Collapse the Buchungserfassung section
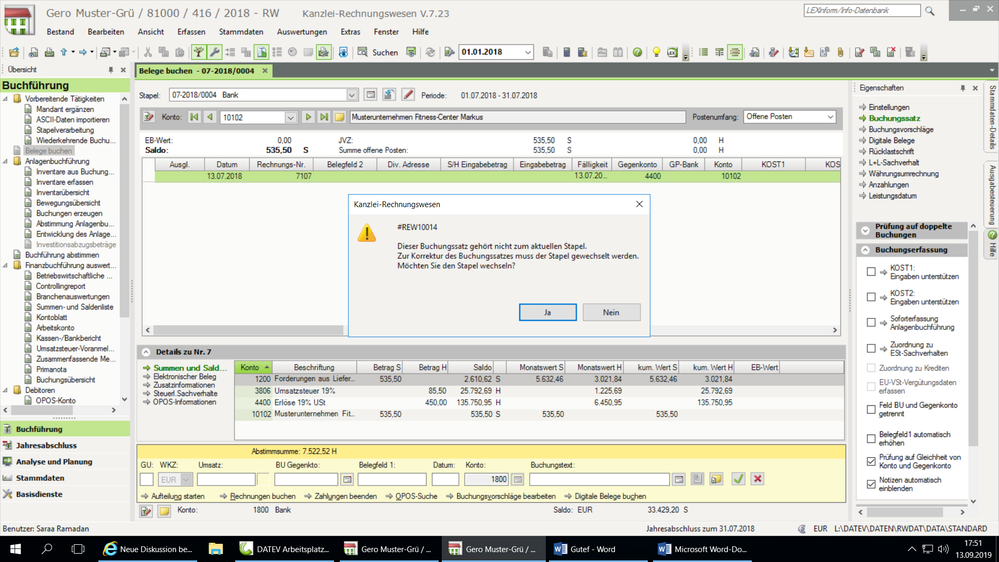This screenshot has height=562, width=999. coord(864,250)
